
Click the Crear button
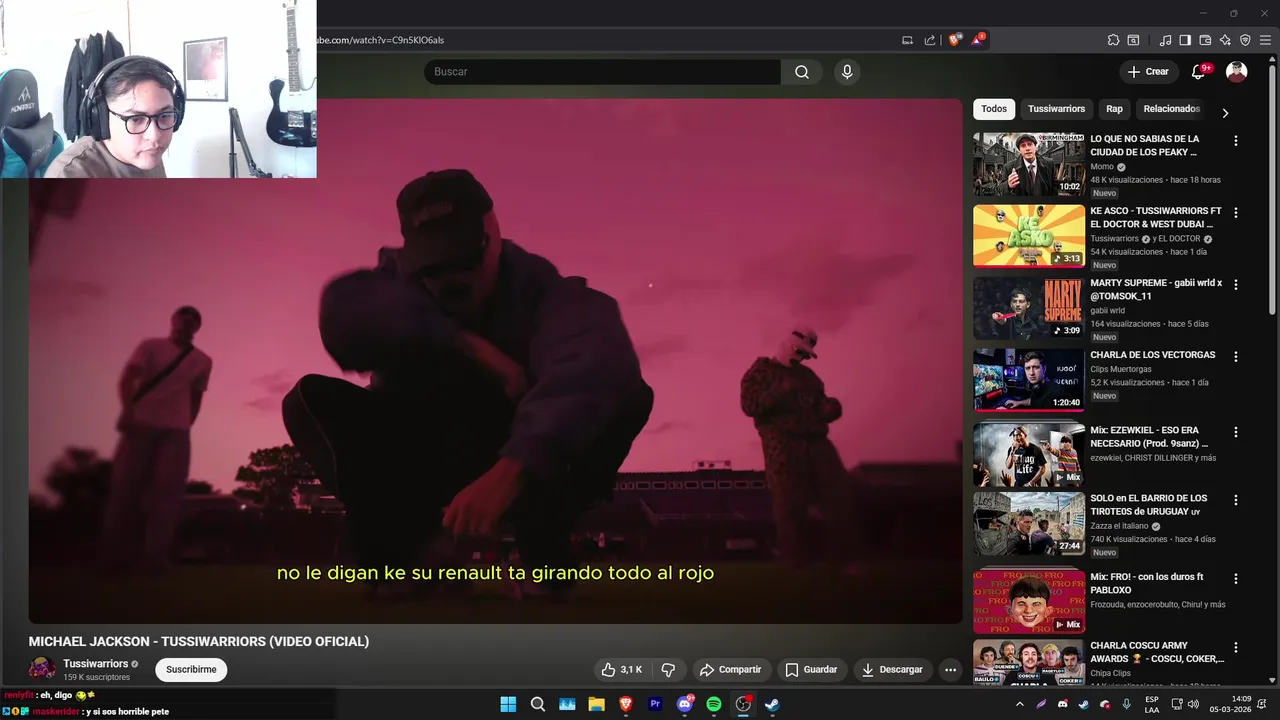point(1147,72)
